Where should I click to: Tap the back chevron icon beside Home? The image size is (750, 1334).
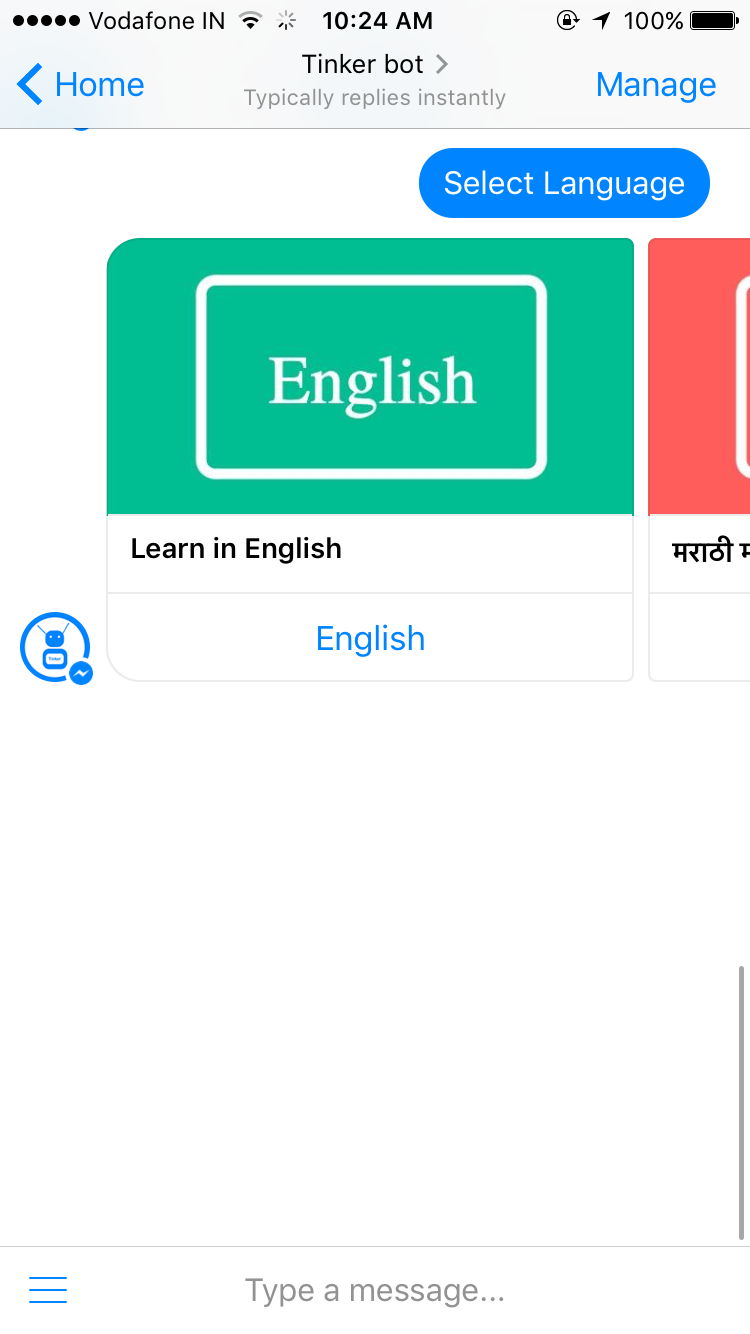[x=30, y=84]
